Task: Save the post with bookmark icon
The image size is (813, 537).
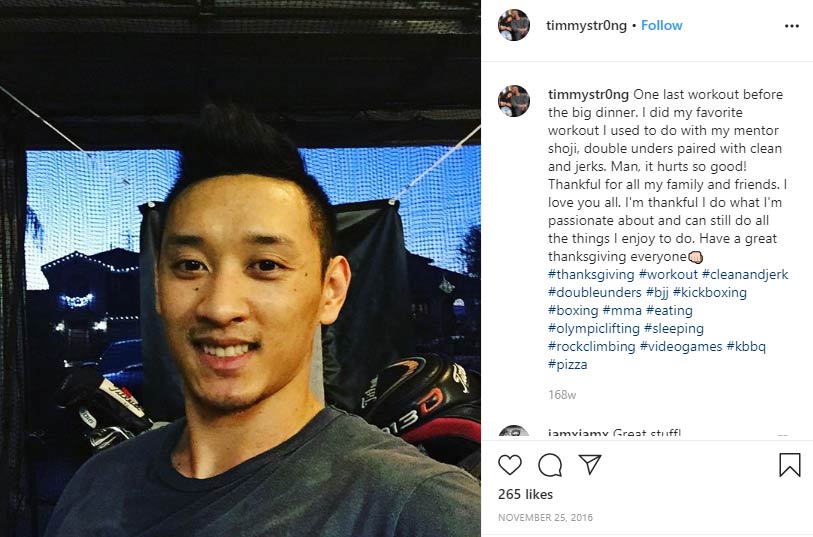Action: point(790,464)
